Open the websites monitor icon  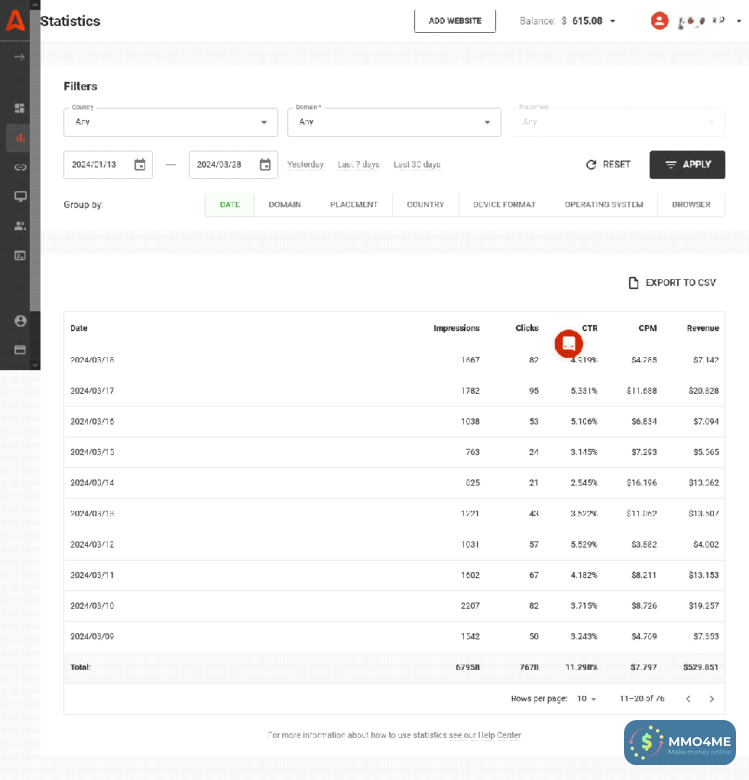20,196
